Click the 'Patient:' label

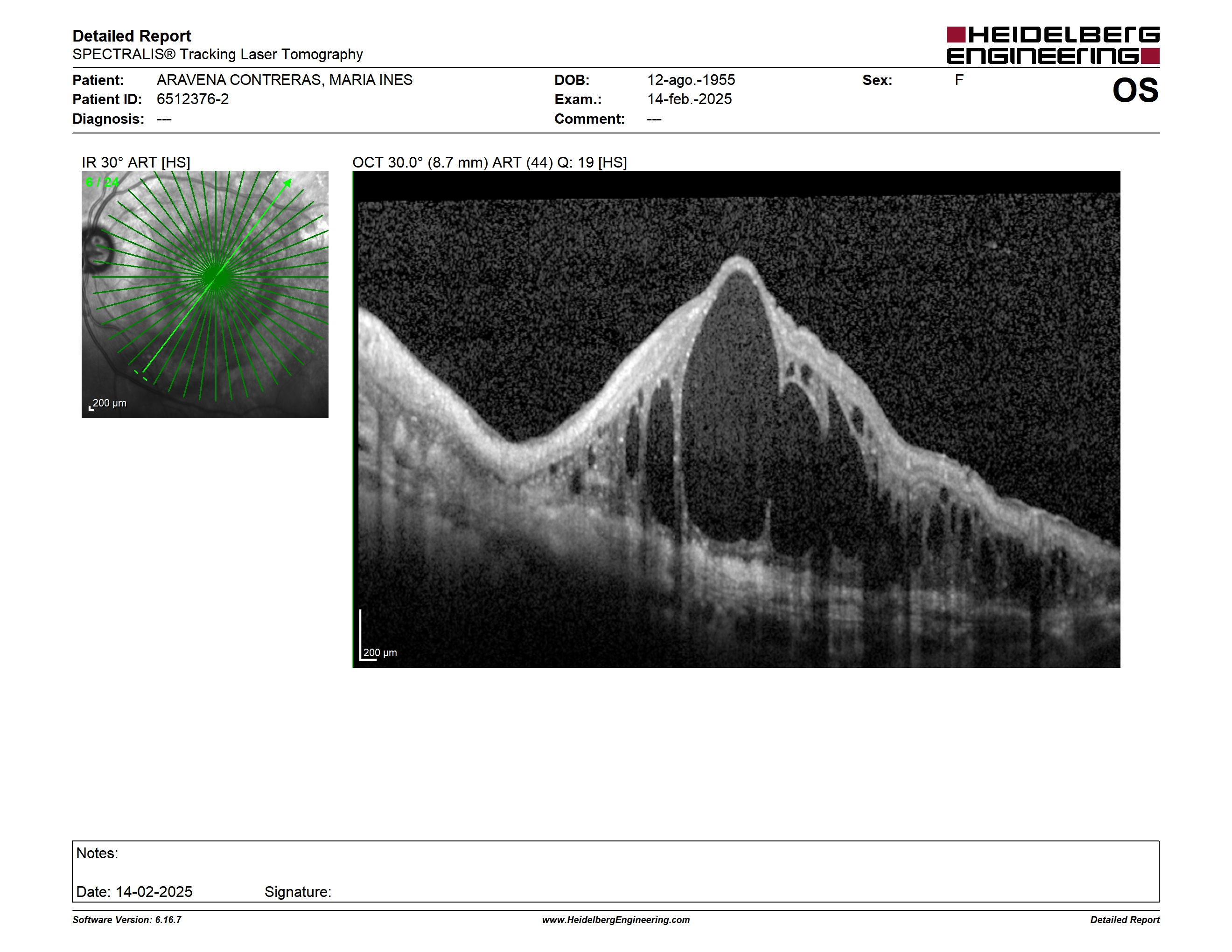[x=98, y=80]
